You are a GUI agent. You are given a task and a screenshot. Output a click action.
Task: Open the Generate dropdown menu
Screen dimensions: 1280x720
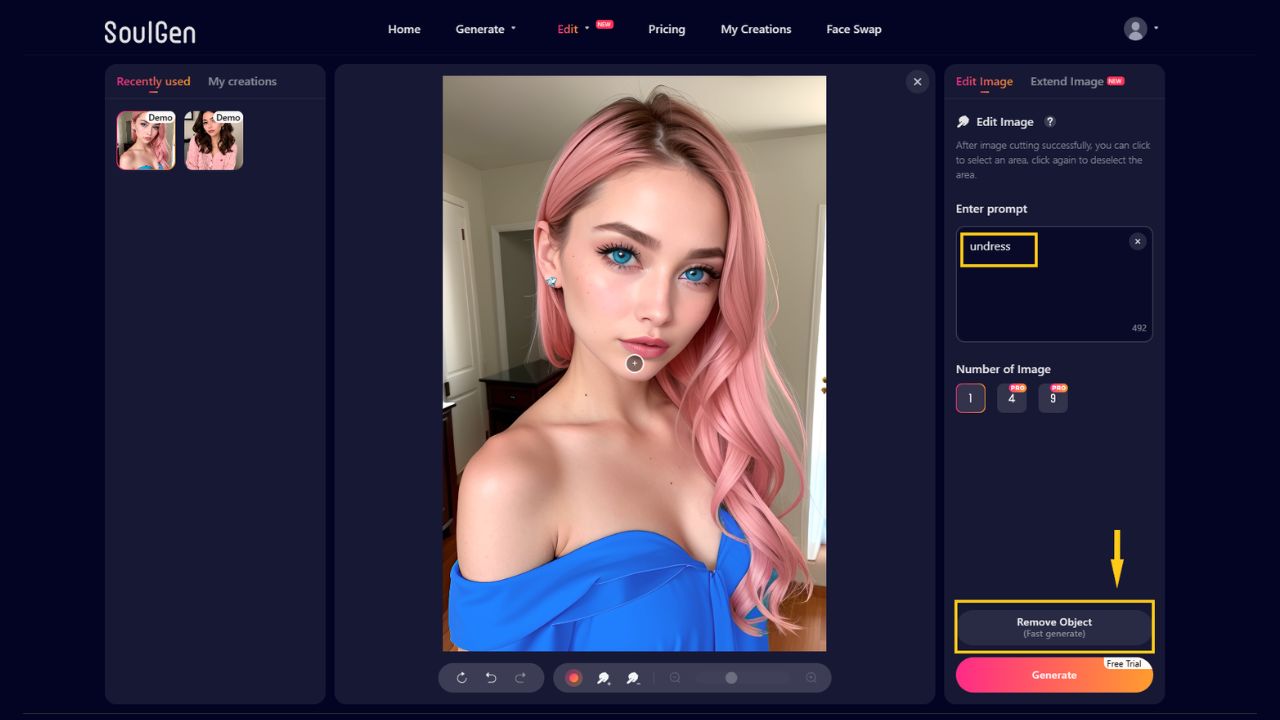tap(486, 29)
